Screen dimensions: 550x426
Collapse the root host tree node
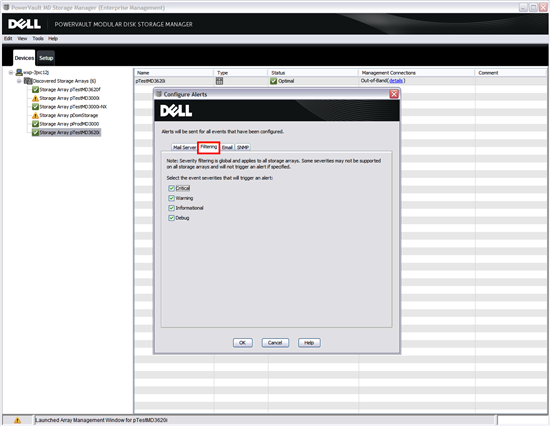click(x=11, y=72)
